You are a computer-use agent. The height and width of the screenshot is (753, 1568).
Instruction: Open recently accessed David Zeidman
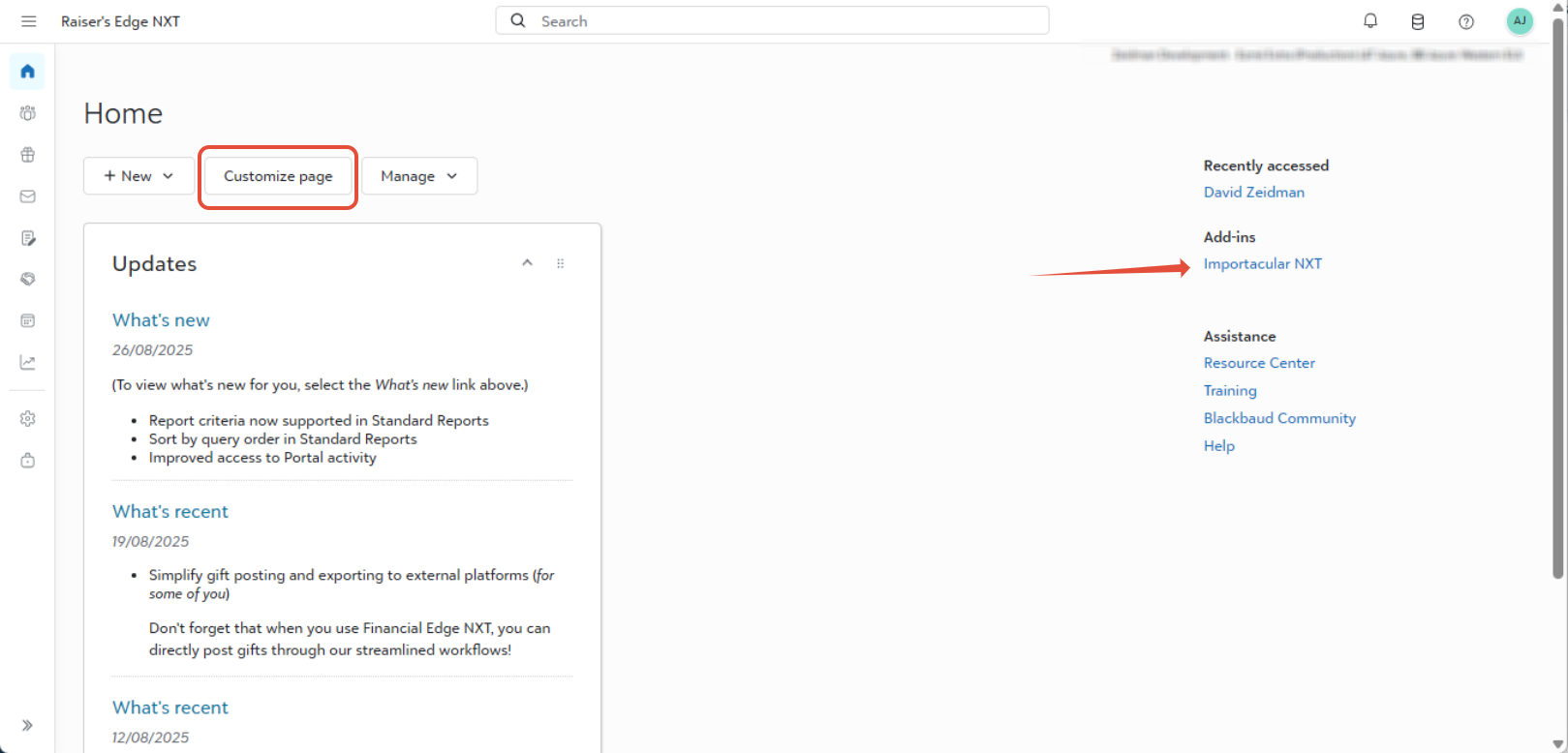click(1254, 193)
